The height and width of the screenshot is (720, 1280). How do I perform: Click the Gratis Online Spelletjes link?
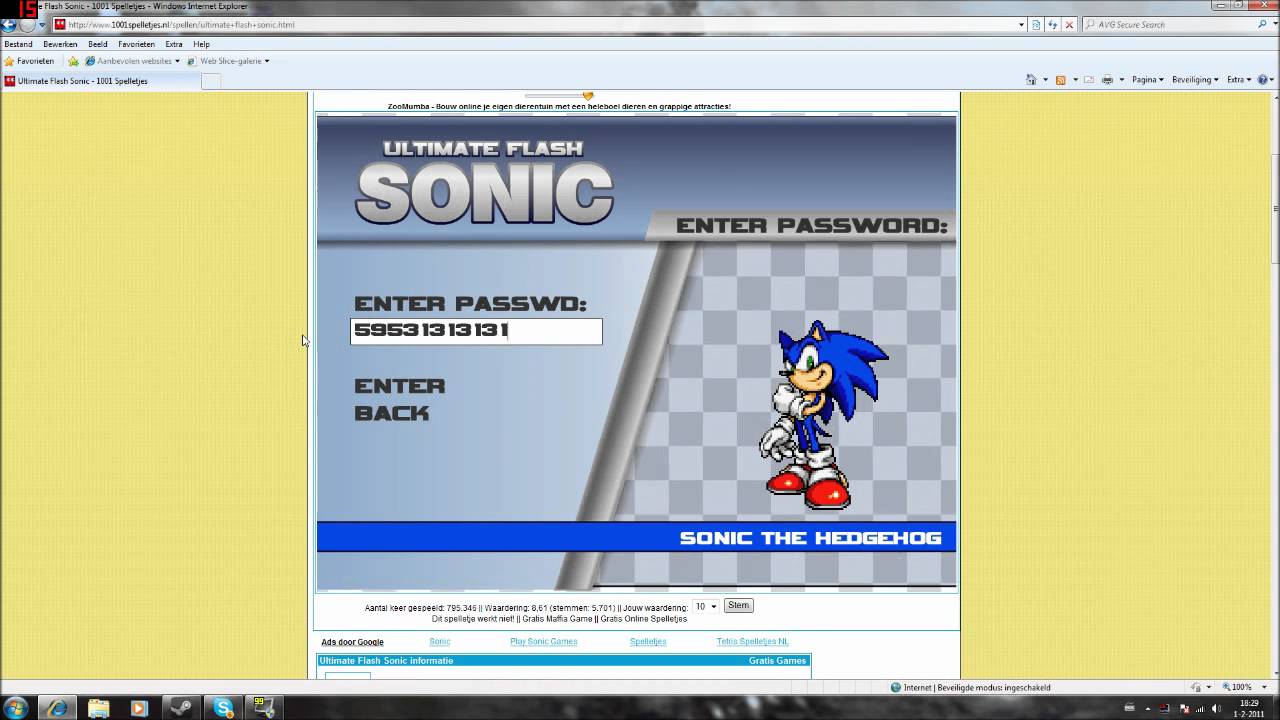coord(643,619)
